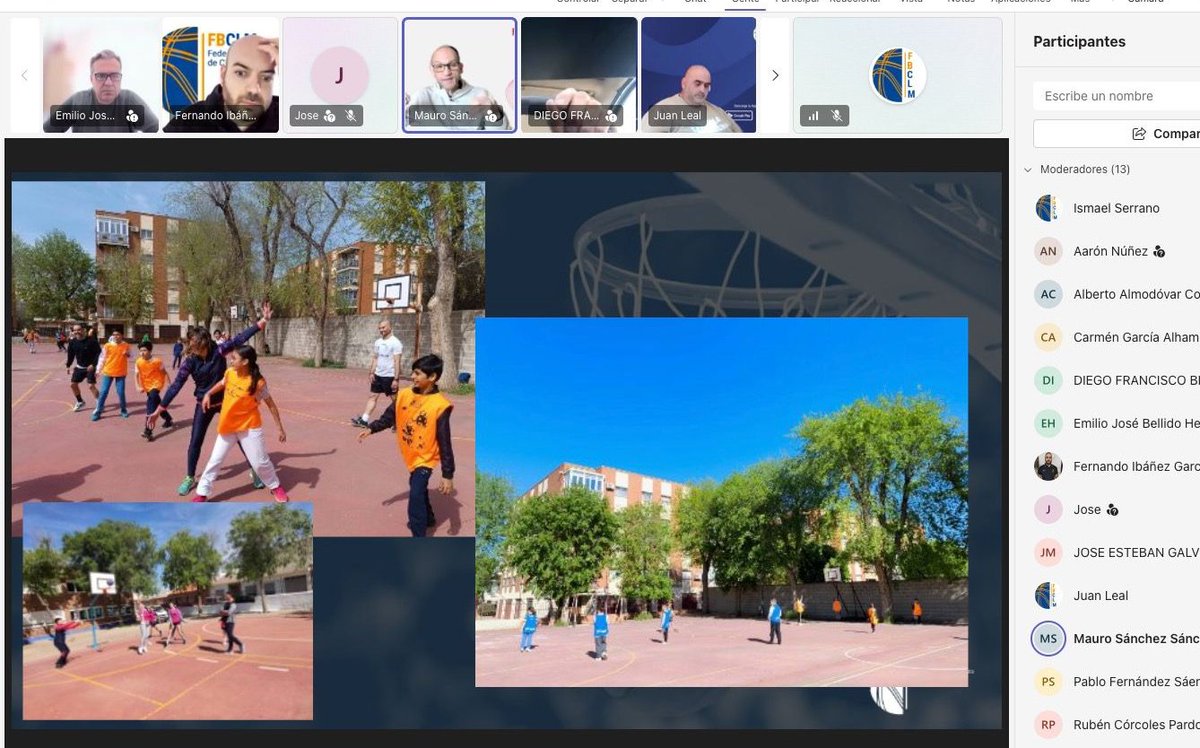This screenshot has width=1200, height=748.
Task: Click the small shared photo at the bottom left
Action: tap(168, 611)
